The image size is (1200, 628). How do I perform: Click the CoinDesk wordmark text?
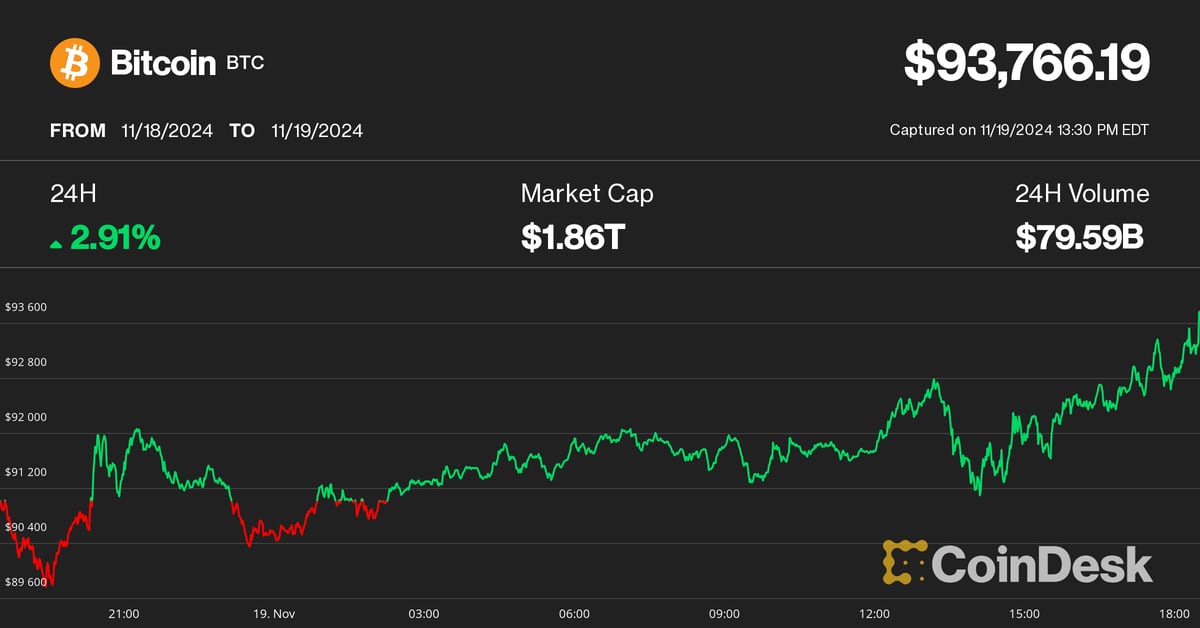1042,565
